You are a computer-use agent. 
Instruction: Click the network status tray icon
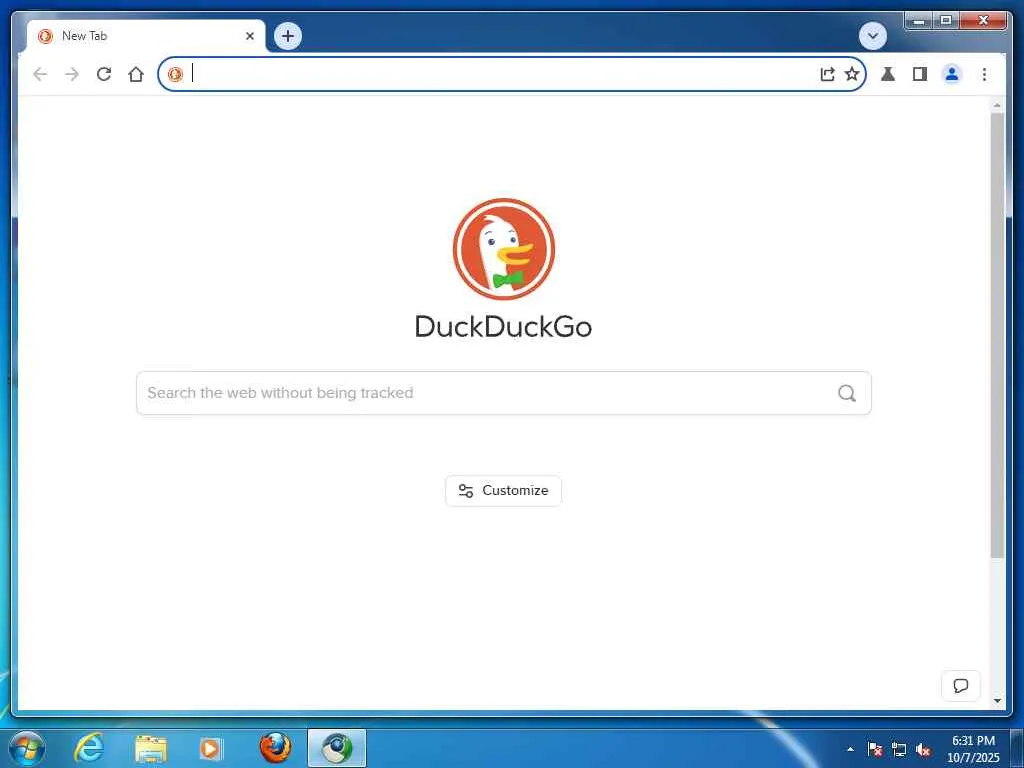(899, 749)
